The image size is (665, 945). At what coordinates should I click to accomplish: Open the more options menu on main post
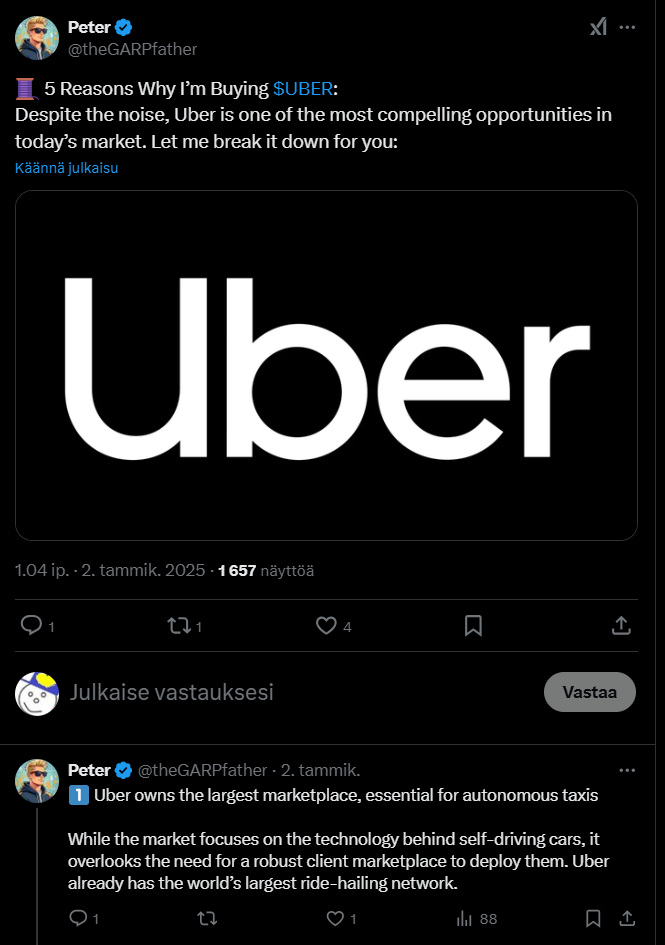pyautogui.click(x=627, y=28)
